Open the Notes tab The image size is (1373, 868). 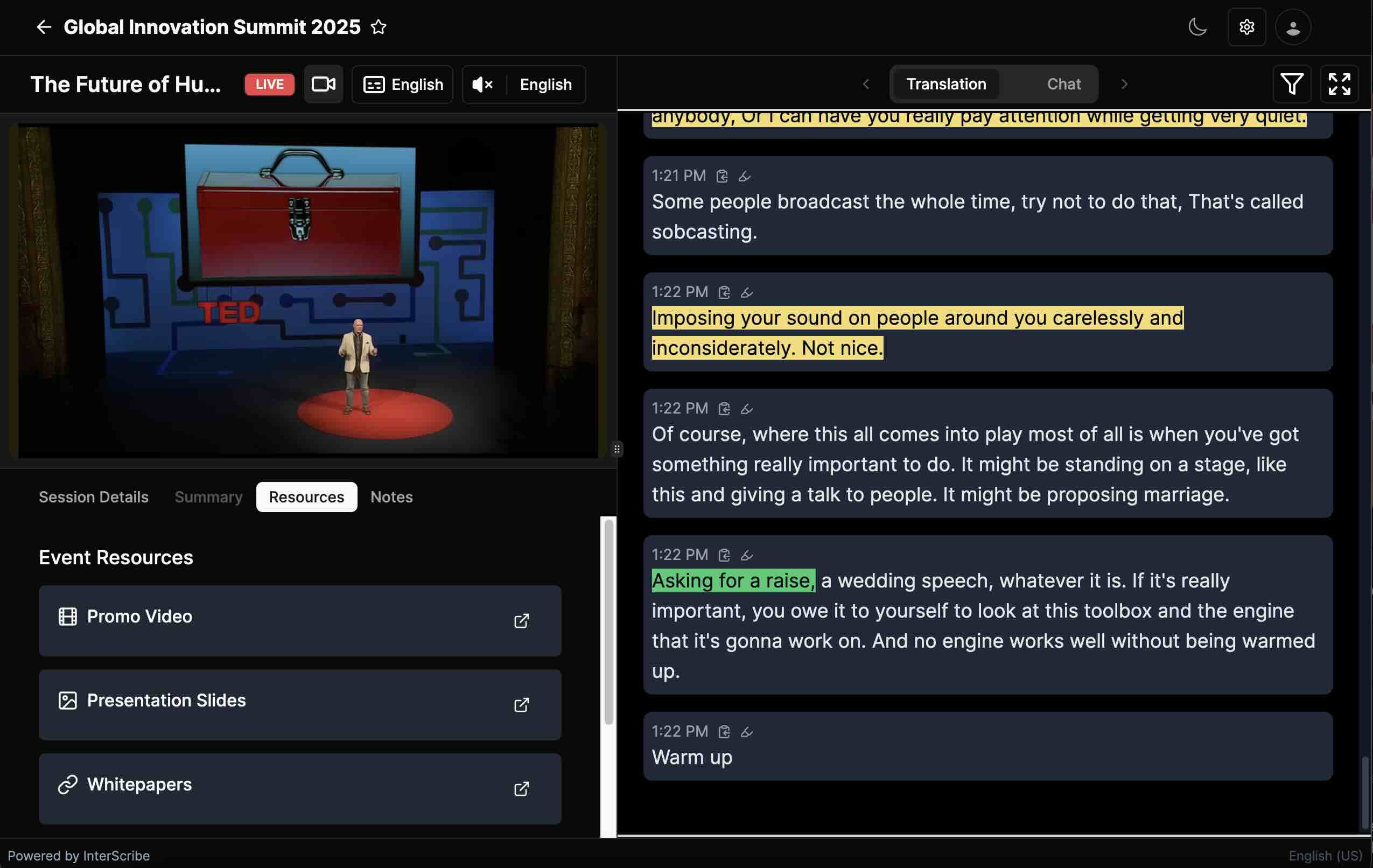coord(391,497)
